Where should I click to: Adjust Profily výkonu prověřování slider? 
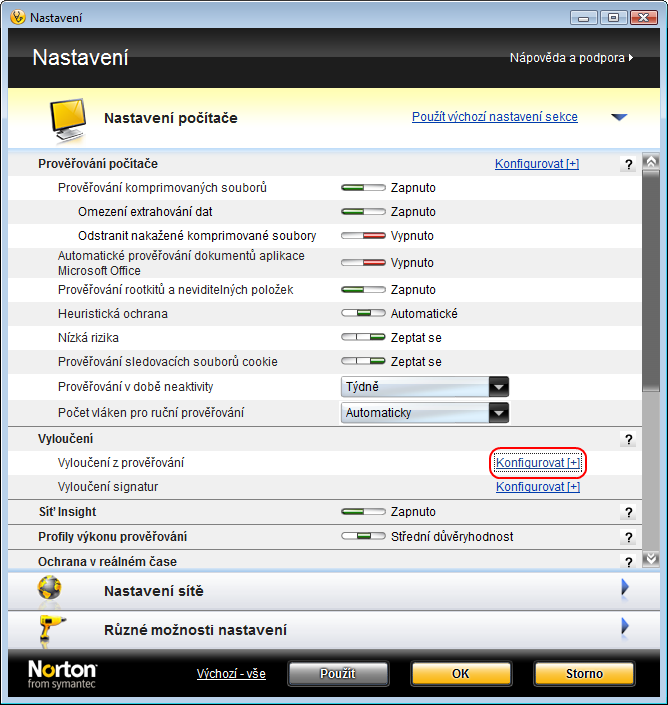pos(363,536)
